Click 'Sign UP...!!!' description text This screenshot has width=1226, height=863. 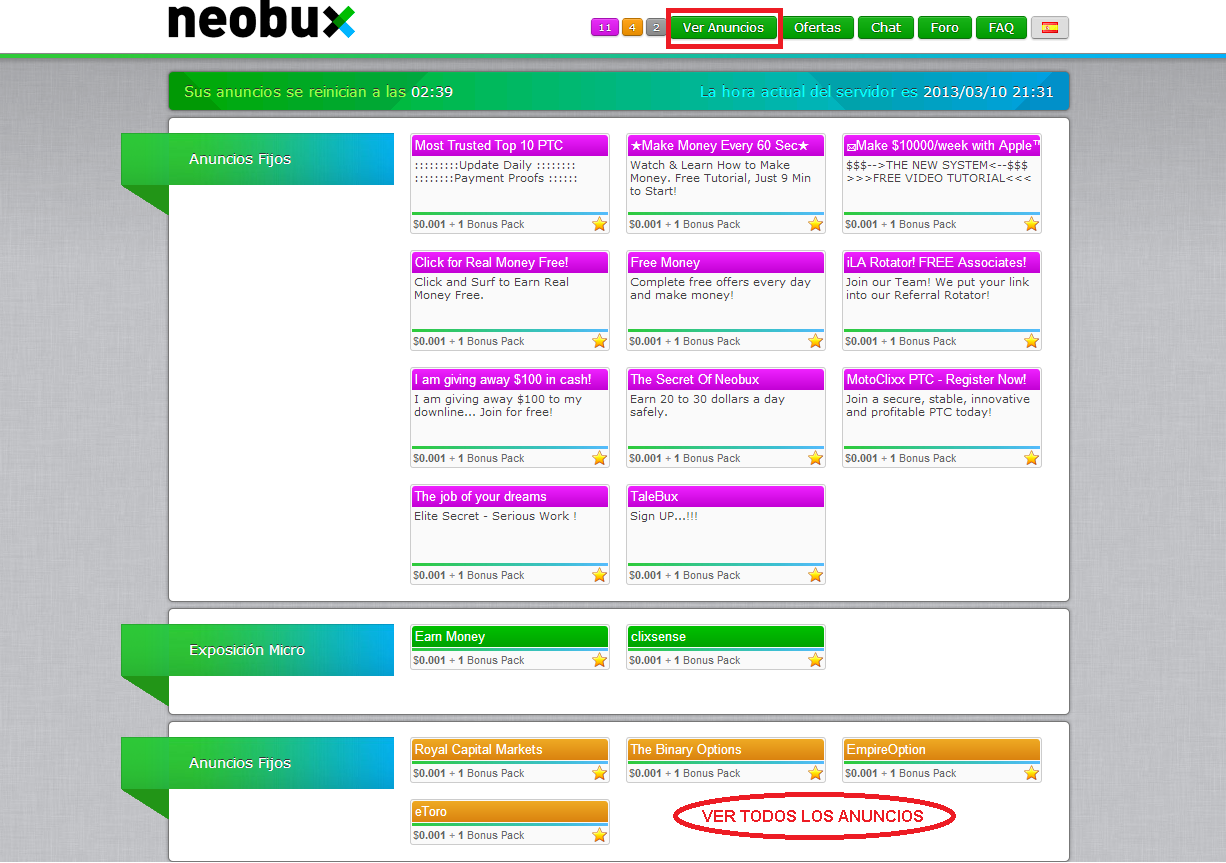[664, 516]
